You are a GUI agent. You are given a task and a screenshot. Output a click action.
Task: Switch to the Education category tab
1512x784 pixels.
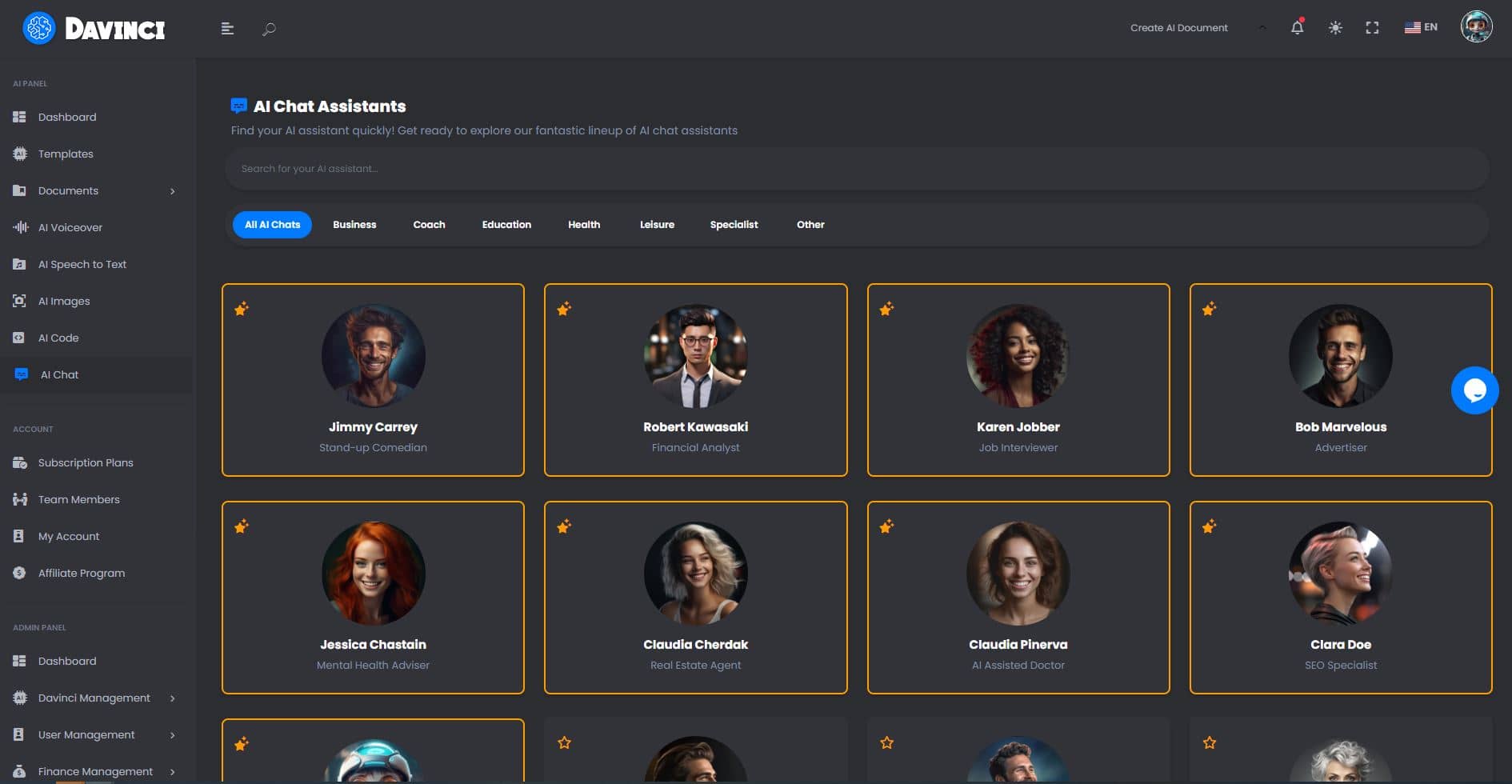[506, 225]
